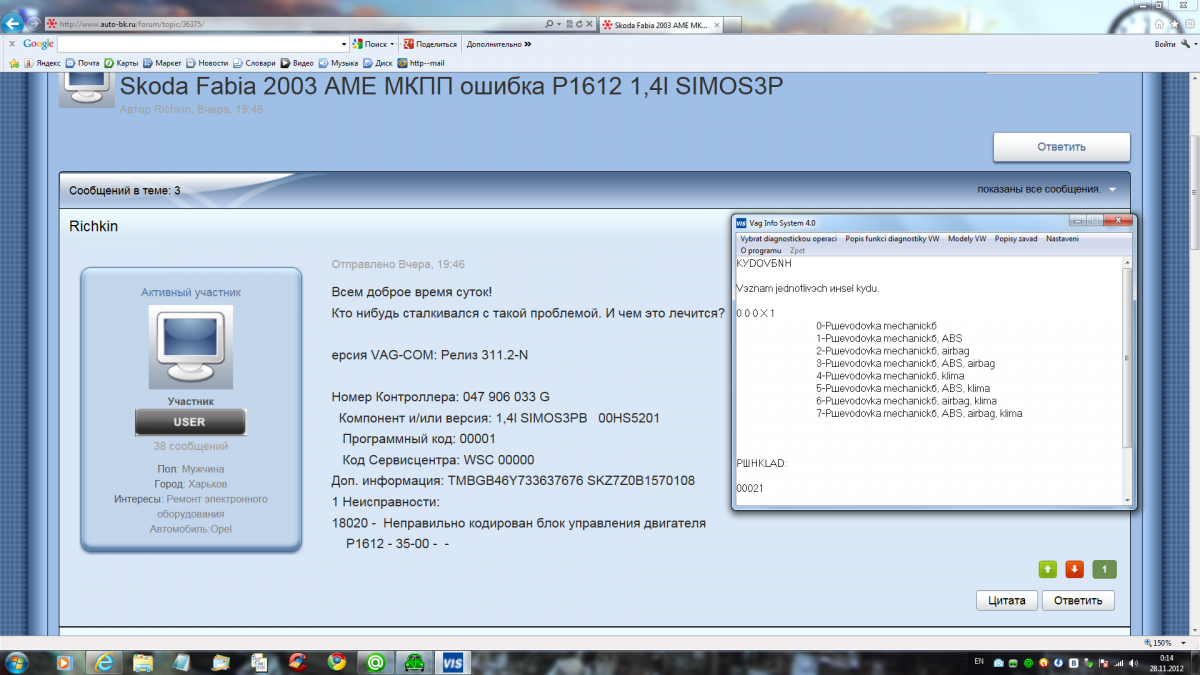Open the Почта bookmark
The width and height of the screenshot is (1200, 675).
82,63
